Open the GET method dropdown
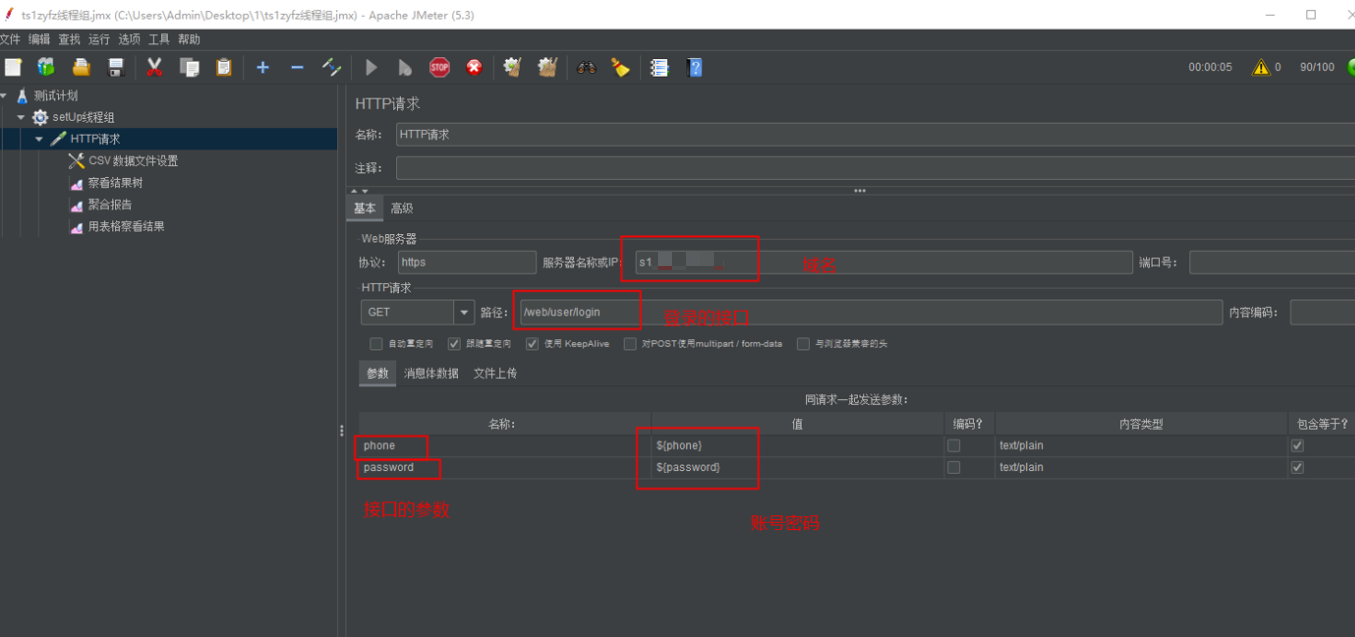 [464, 312]
